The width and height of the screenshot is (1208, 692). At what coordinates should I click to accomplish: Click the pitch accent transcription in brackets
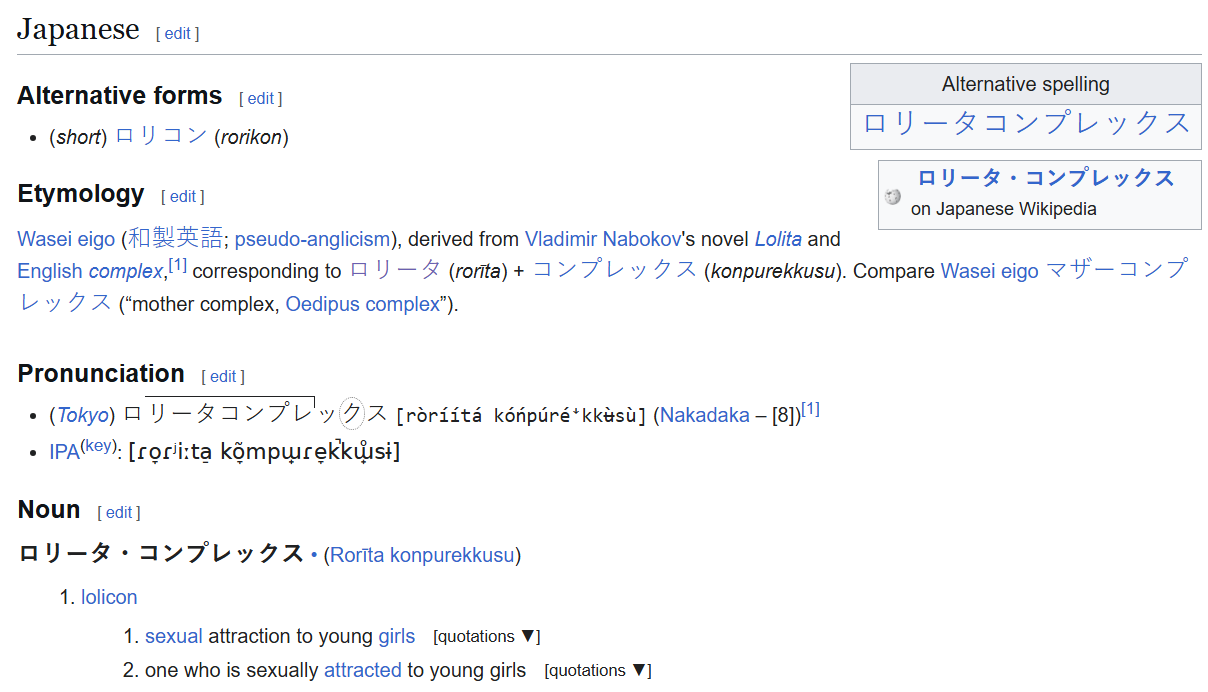pos(522,416)
